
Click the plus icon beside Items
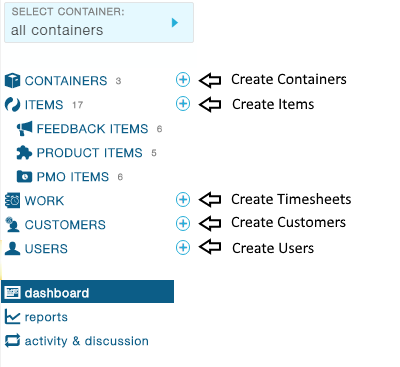click(x=183, y=104)
